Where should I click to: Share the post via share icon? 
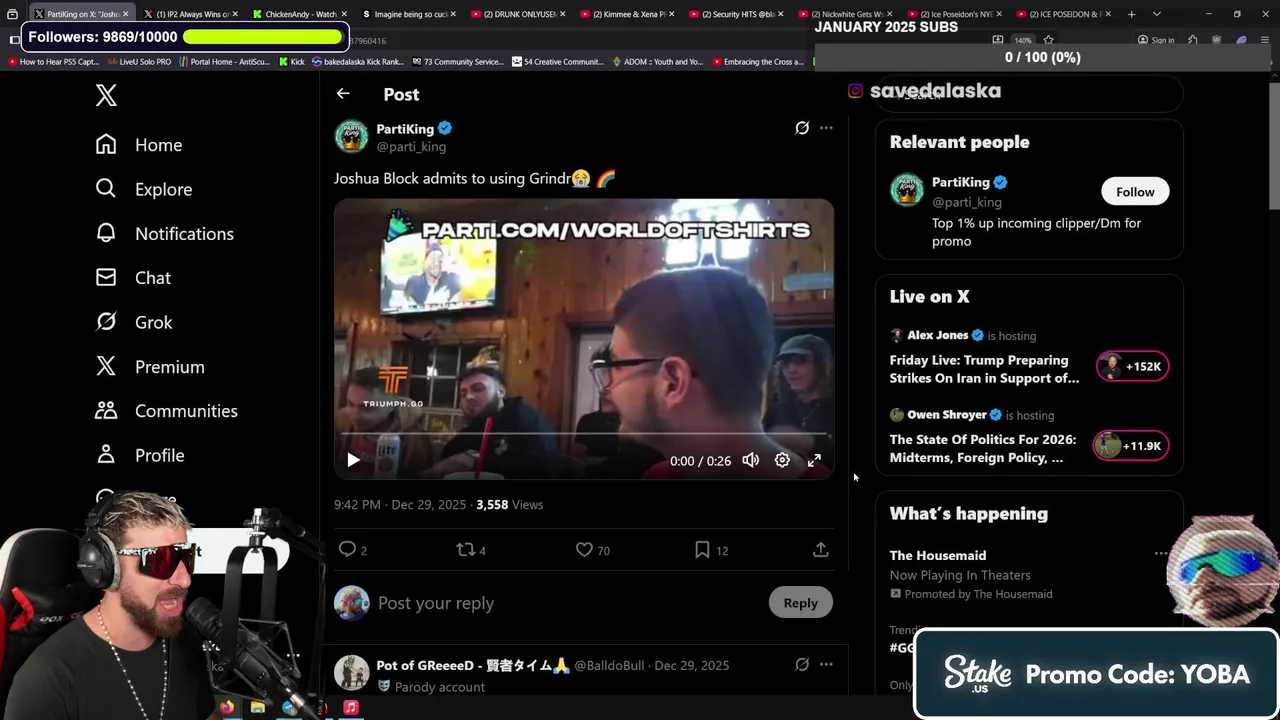[x=821, y=549]
